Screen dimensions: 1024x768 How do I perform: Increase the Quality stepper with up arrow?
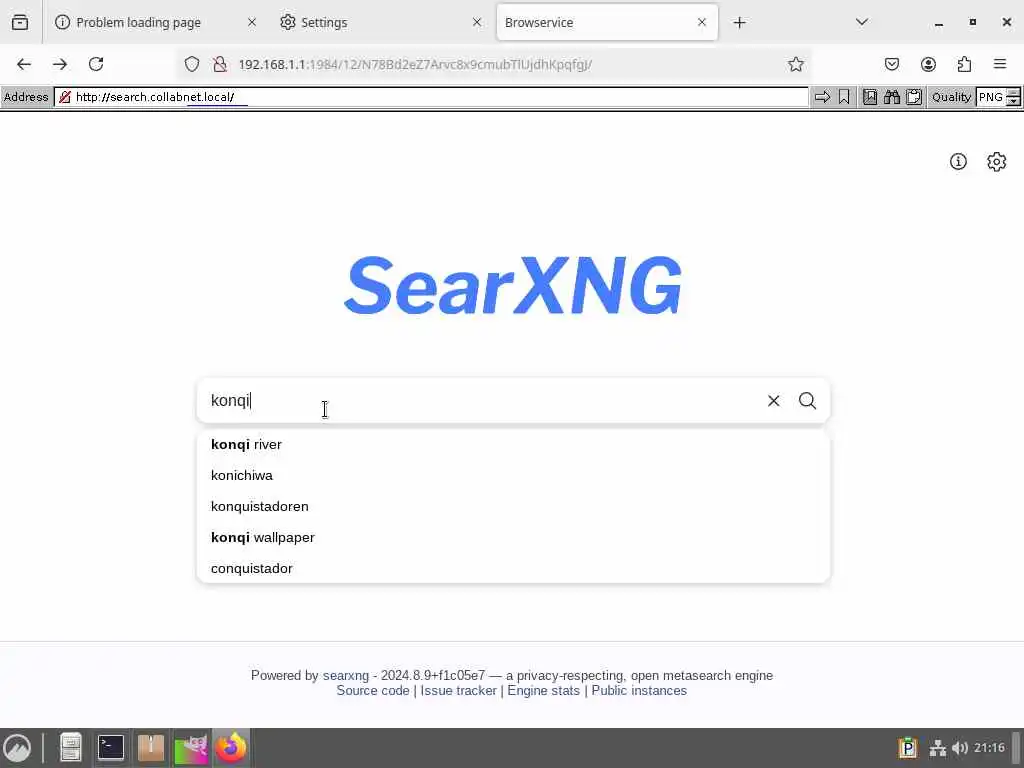(1014, 93)
